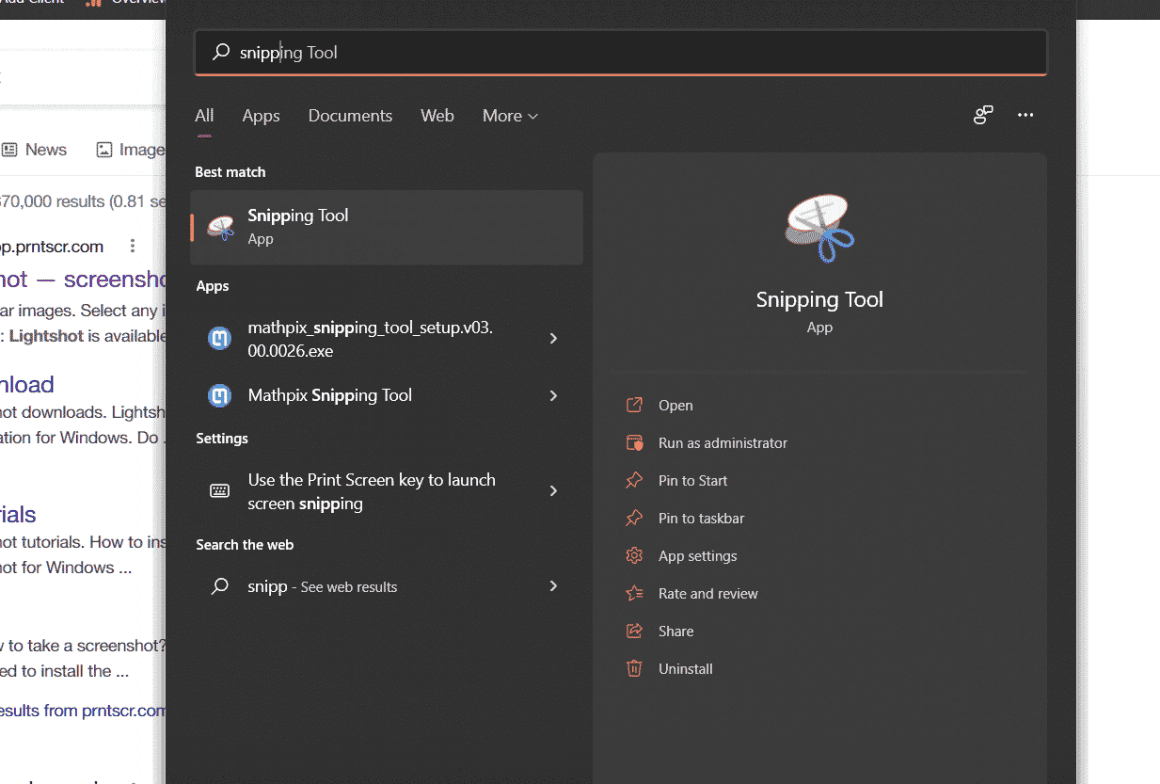
Task: Click the magnifier icon in the search bar
Action: pos(219,52)
